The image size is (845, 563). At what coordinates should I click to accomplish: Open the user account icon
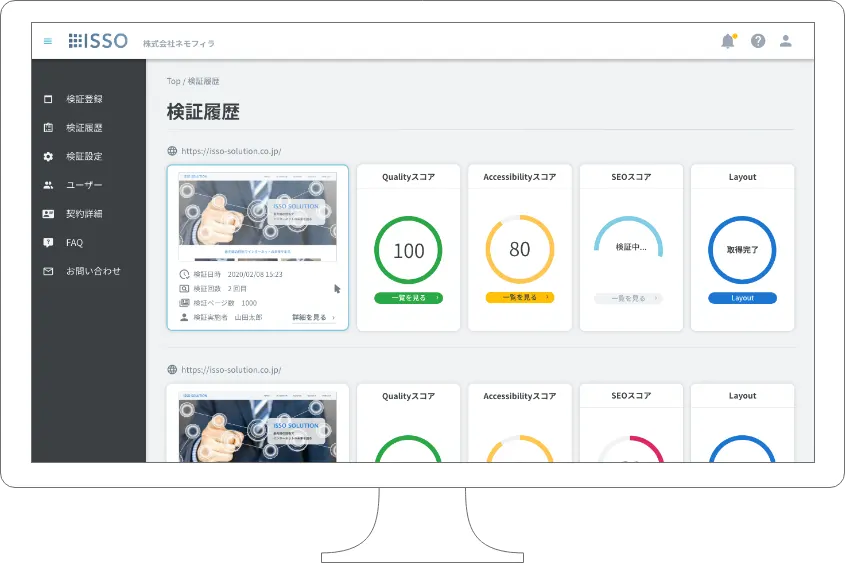786,41
